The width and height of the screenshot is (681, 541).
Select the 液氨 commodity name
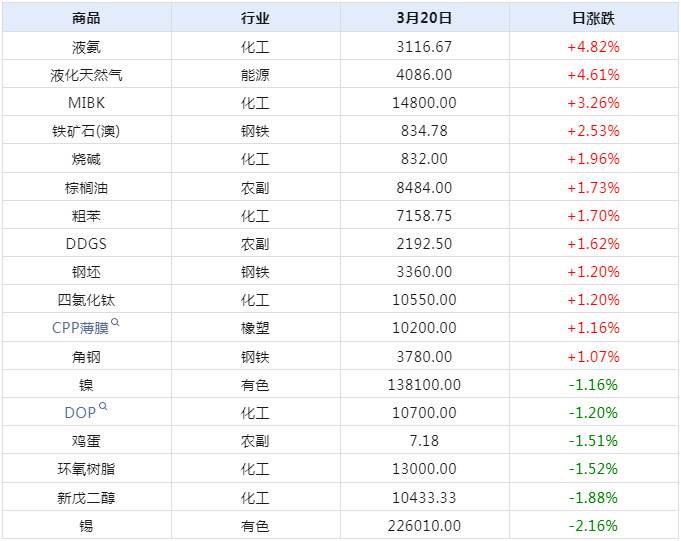87,46
